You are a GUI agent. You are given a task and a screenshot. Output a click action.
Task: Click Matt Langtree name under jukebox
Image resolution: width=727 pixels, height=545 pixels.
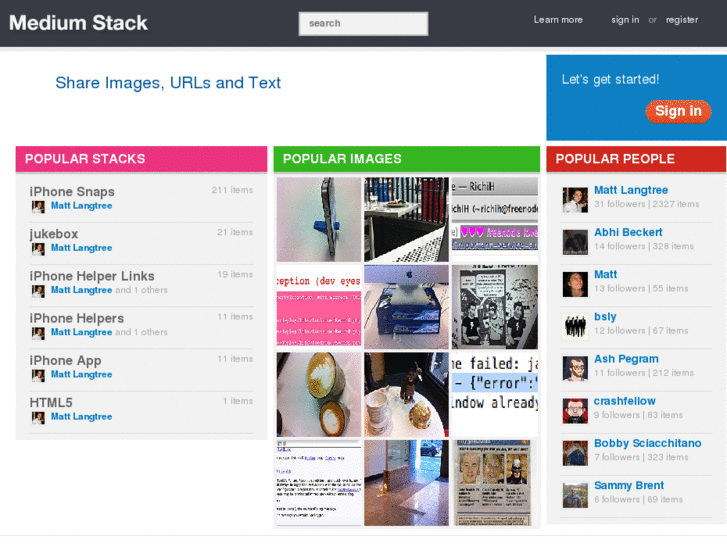click(x=82, y=248)
